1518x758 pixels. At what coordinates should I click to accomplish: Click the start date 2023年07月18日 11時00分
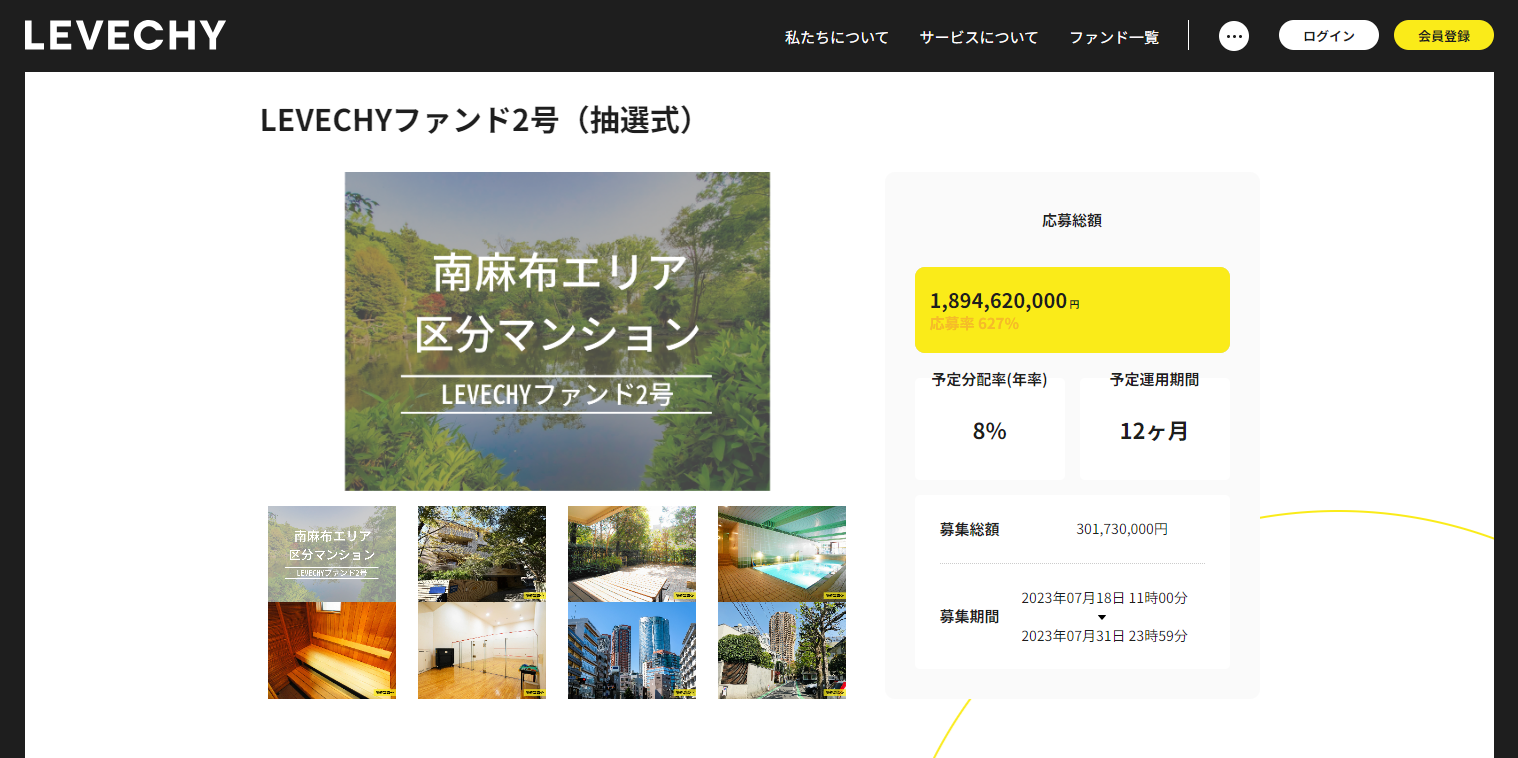tap(1104, 598)
